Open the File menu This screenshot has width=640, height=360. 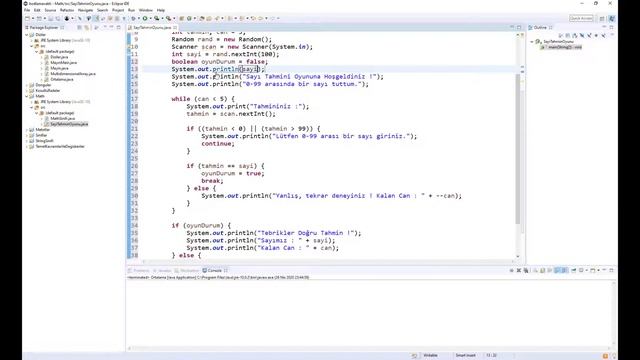[27, 10]
